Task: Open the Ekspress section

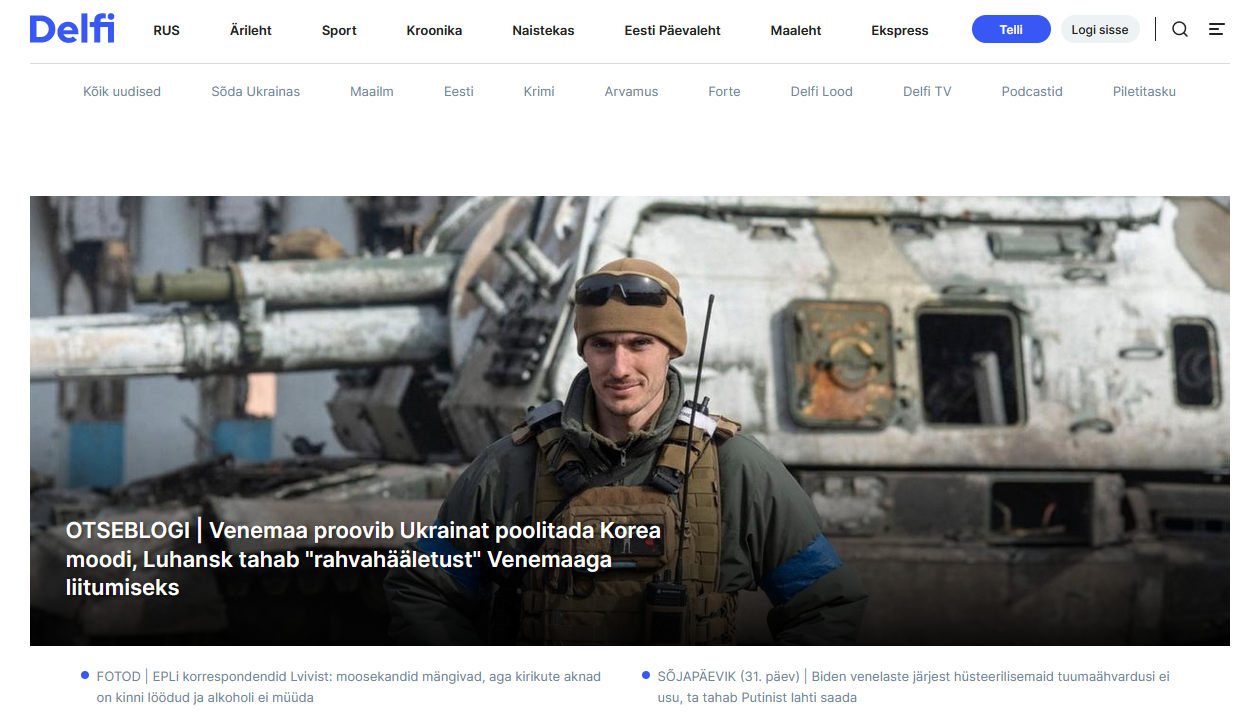Action: click(899, 31)
